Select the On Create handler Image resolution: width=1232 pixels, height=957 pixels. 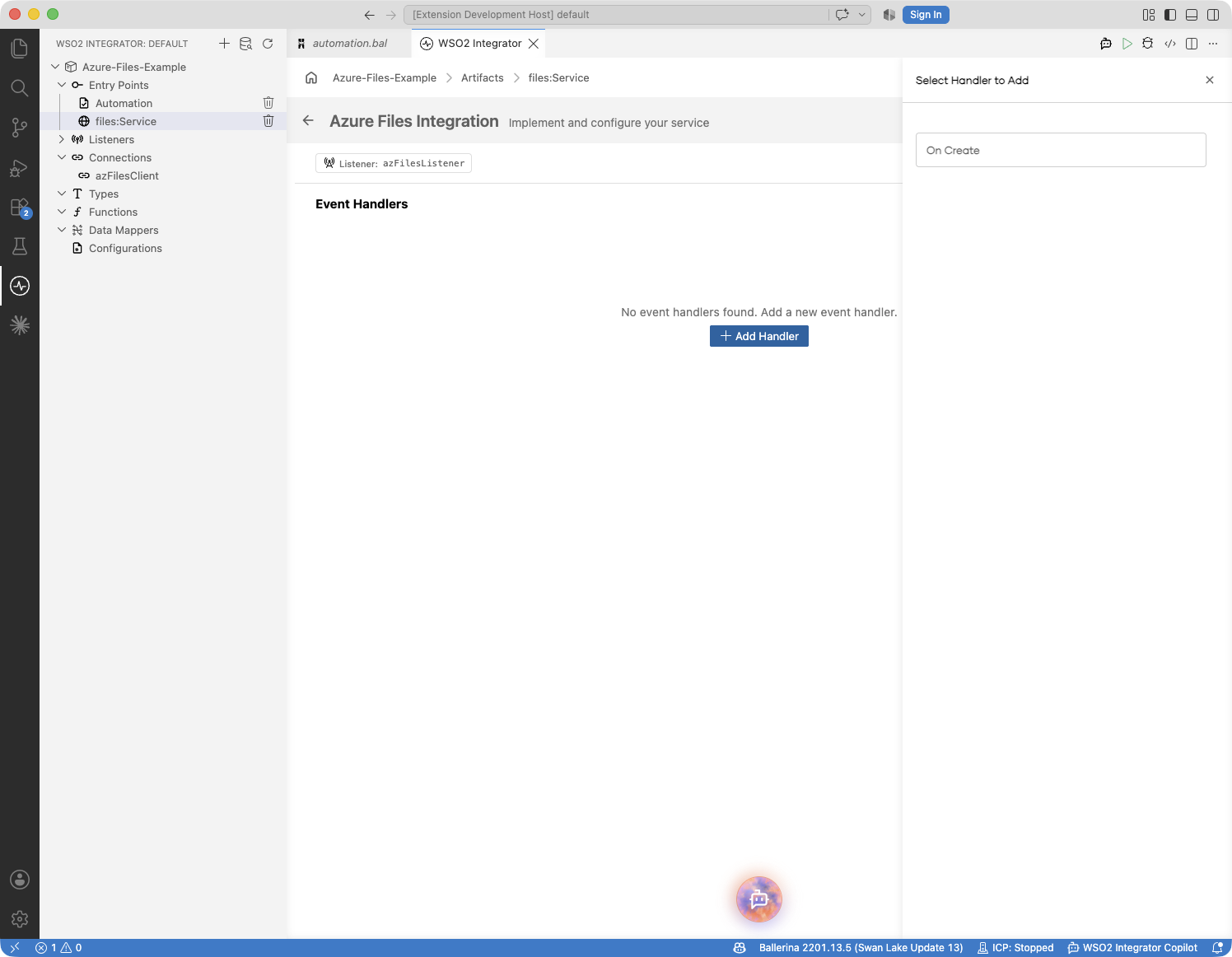pos(1061,150)
